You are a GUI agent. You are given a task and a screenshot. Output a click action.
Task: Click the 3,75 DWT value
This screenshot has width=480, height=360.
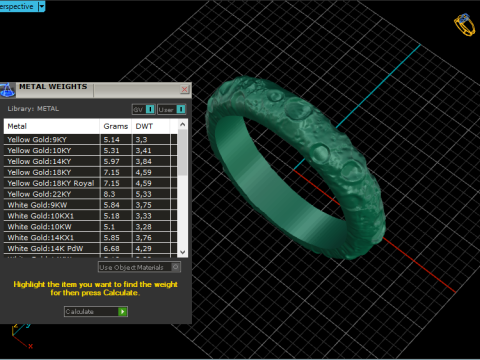pos(143,205)
